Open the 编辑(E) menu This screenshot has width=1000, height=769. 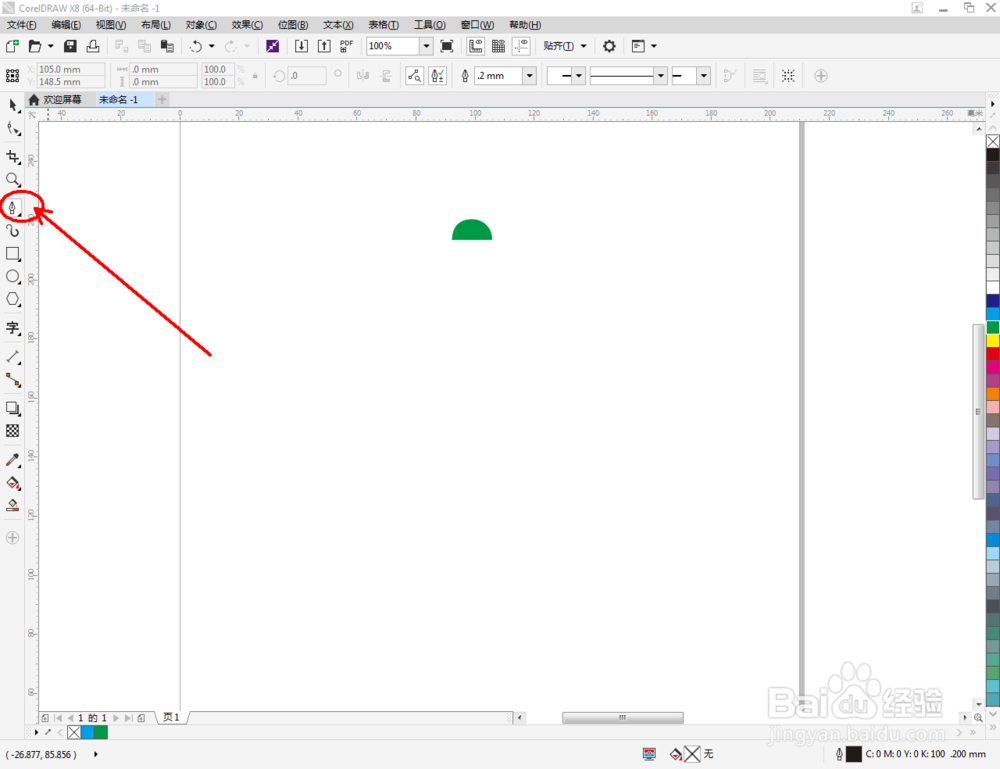[66, 25]
